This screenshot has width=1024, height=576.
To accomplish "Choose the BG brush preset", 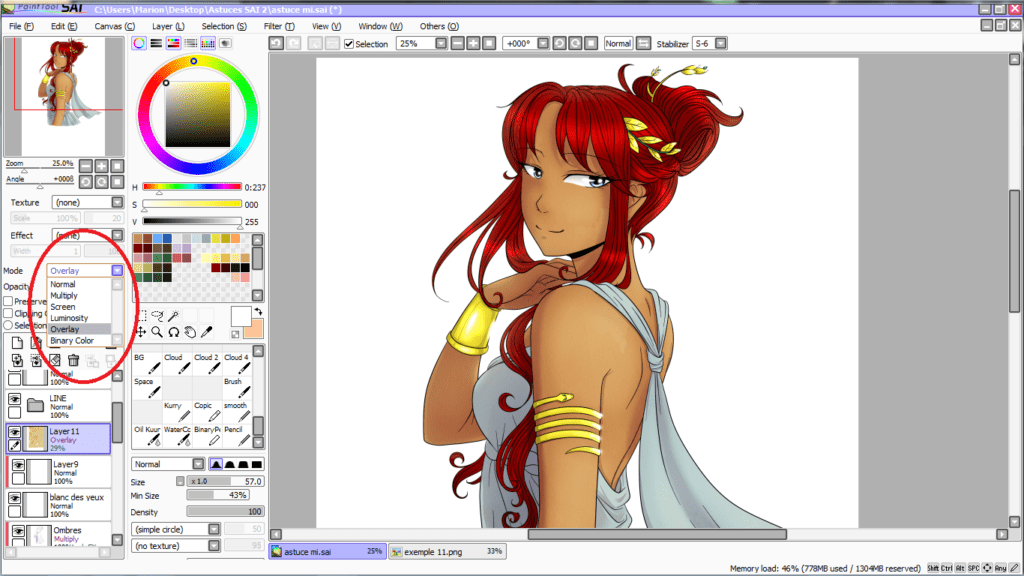I will 147,364.
